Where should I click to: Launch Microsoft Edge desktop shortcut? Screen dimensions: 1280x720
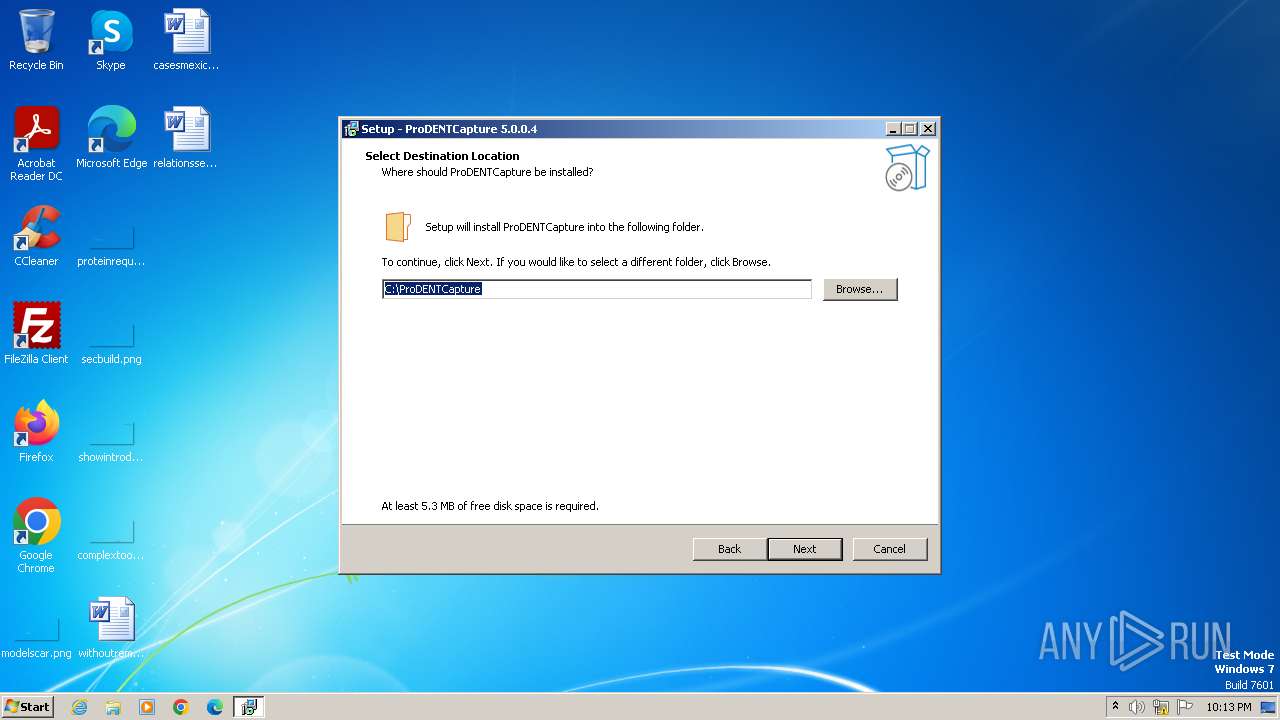111,137
